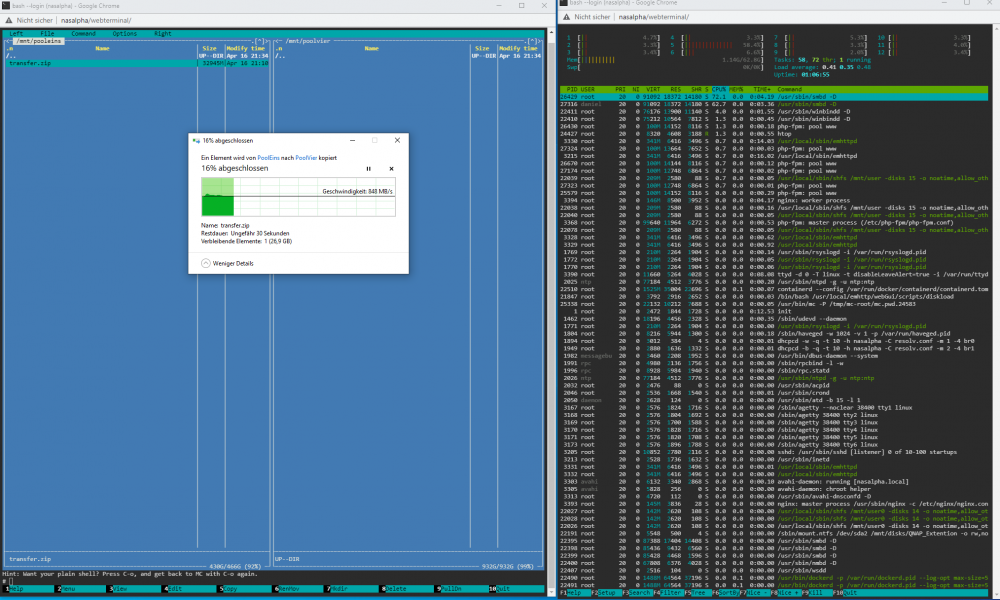
Task: Click htop F6 SortBy
Action: click(725, 593)
